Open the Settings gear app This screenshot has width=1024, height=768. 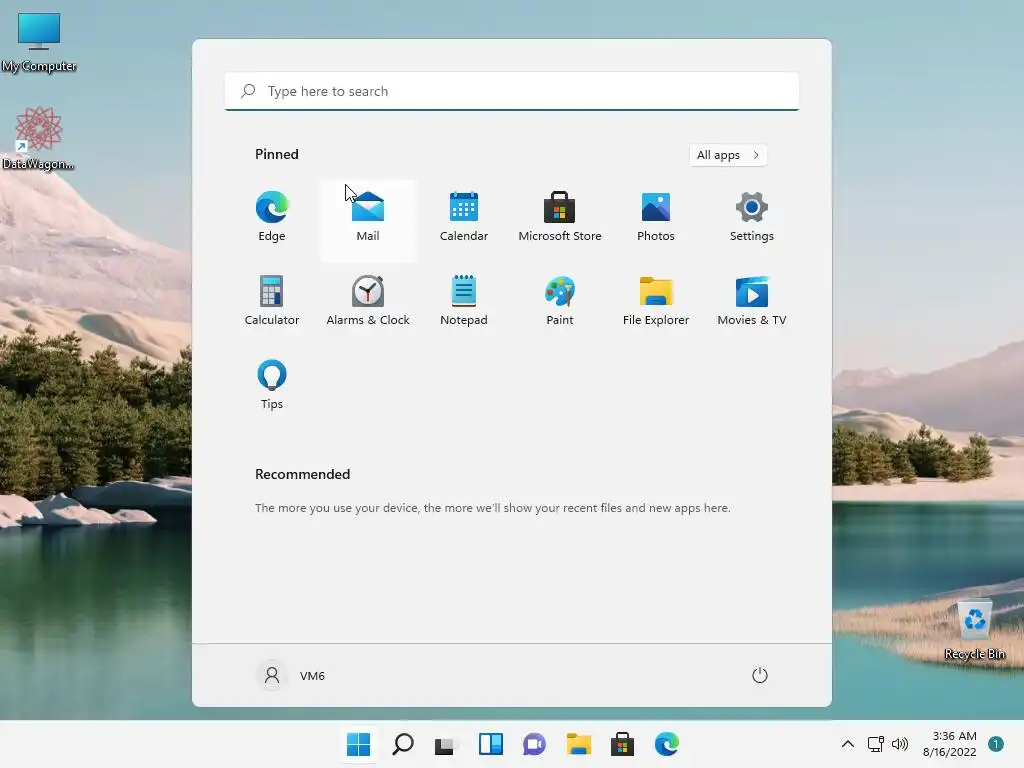click(x=752, y=217)
